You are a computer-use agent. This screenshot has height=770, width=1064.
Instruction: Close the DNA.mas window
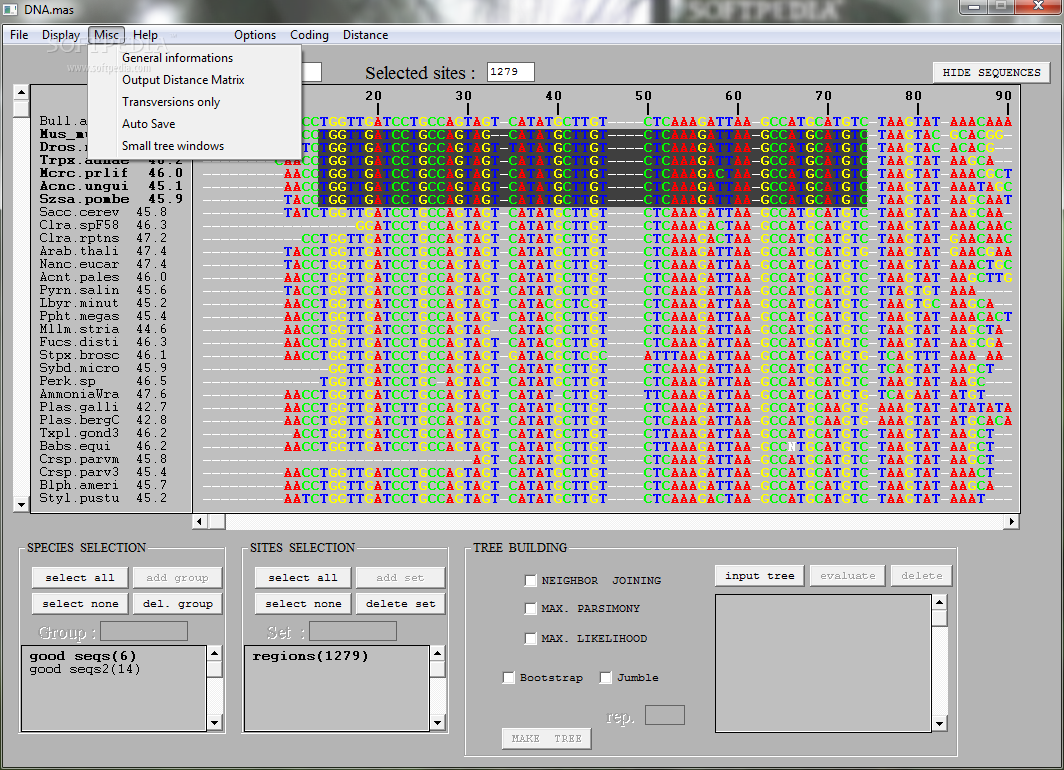pyautogui.click(x=1038, y=6)
